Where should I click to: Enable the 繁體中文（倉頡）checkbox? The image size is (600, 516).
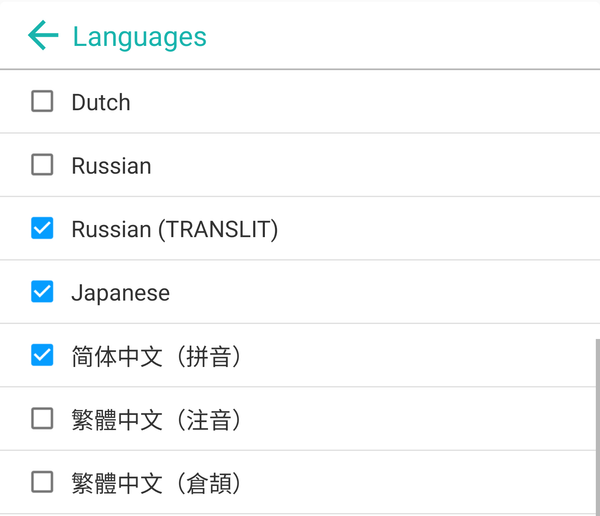pyautogui.click(x=42, y=482)
